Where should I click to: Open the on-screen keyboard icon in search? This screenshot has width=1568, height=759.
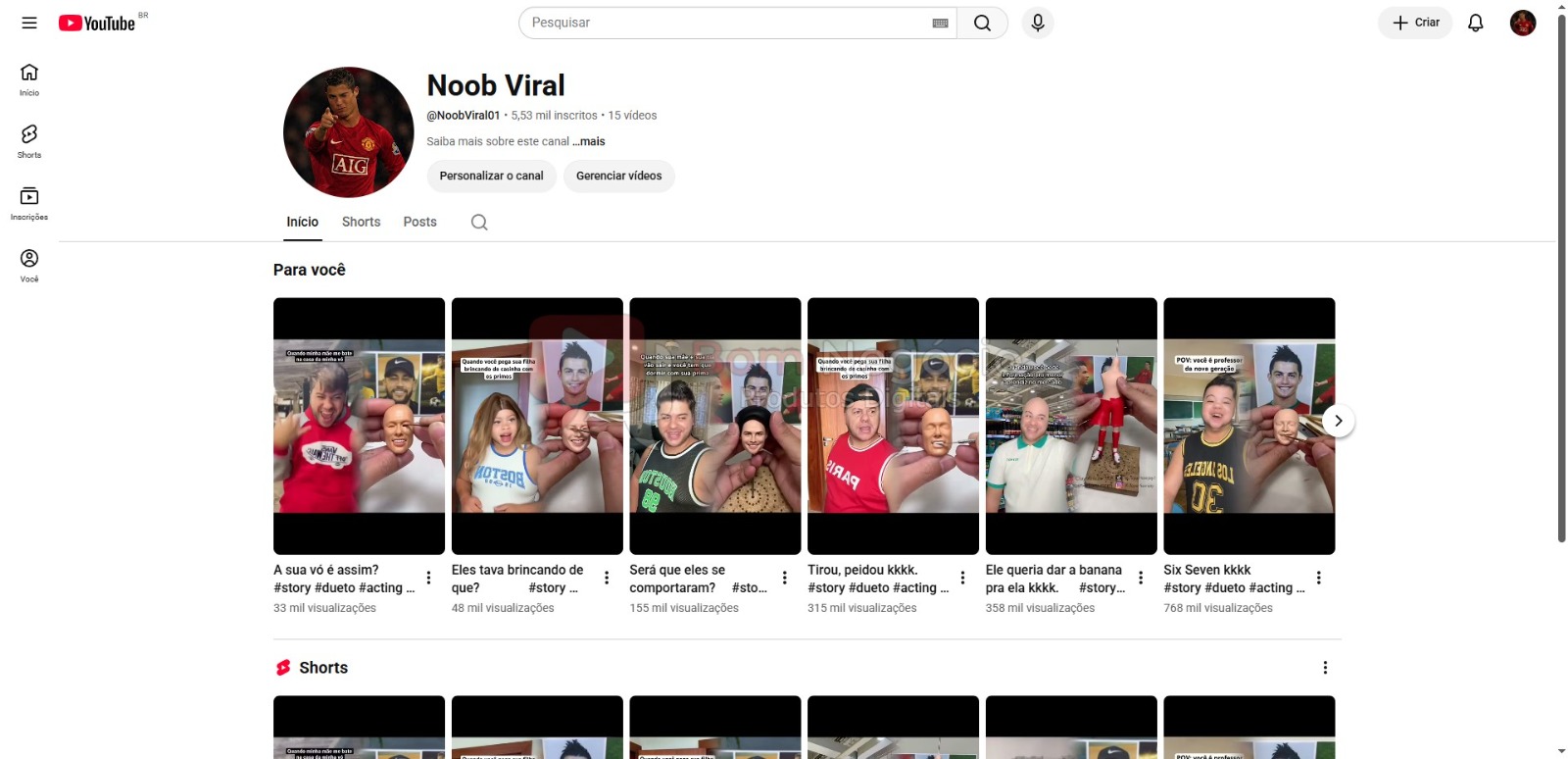pos(940,23)
